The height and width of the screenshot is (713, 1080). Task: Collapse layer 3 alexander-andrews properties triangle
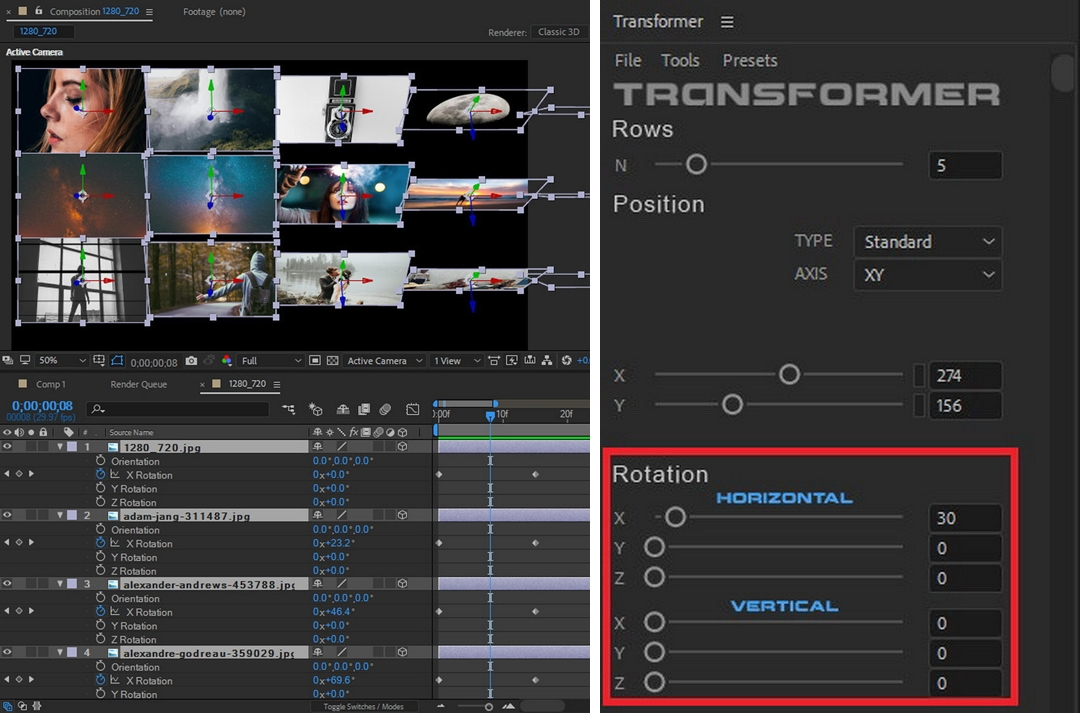coord(61,583)
